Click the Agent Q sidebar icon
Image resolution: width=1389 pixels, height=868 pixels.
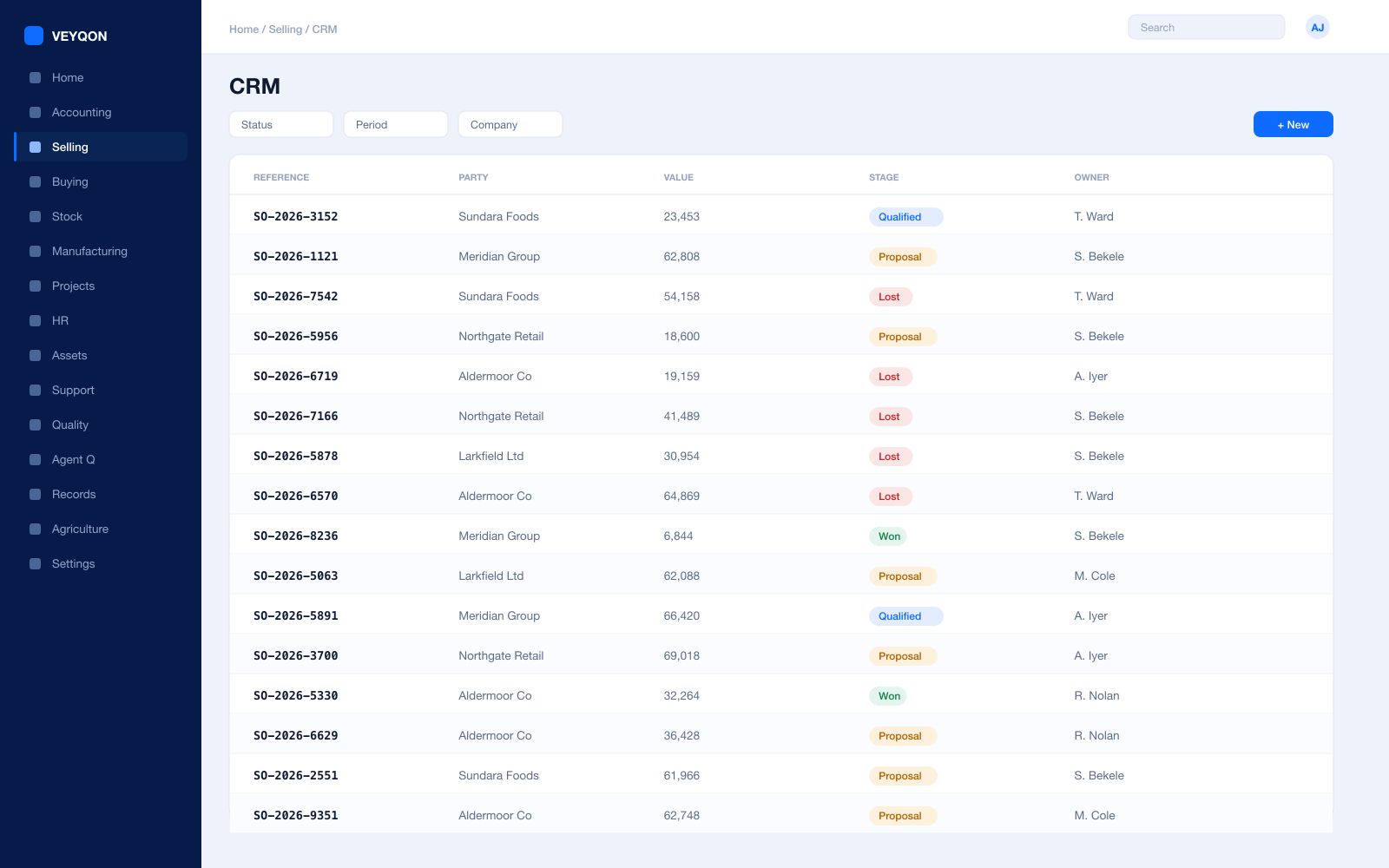point(36,459)
